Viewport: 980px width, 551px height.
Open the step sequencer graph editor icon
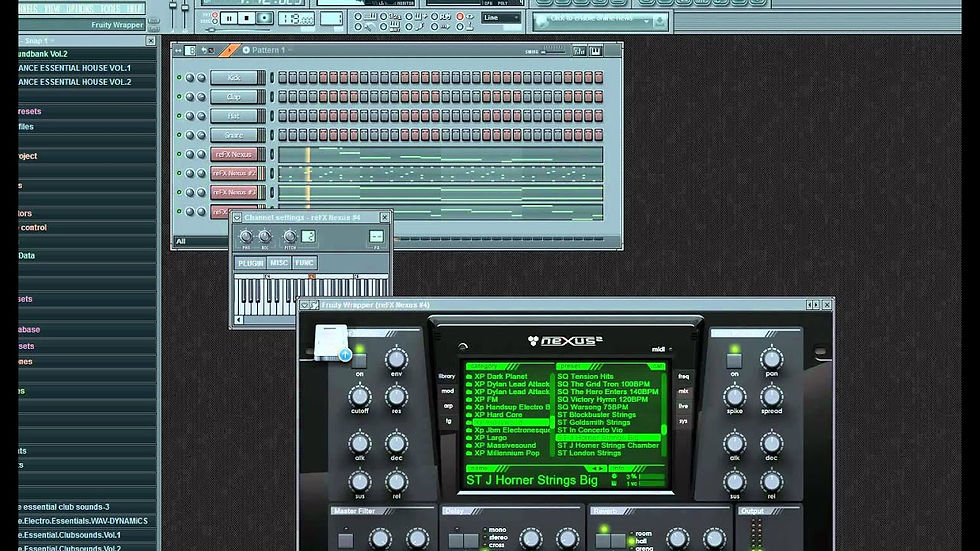pos(579,51)
